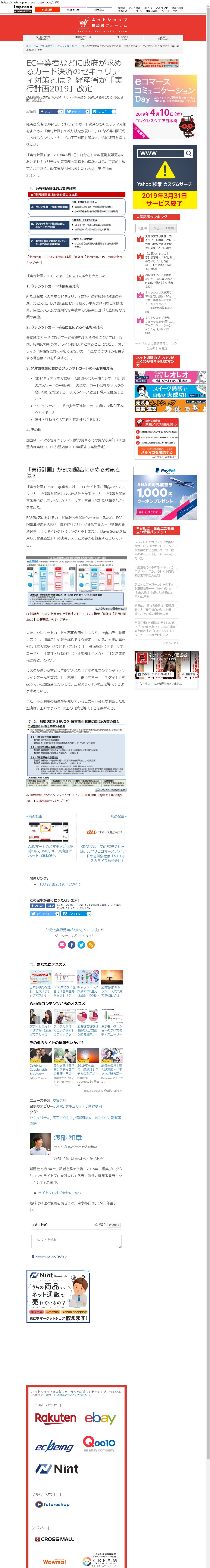
Task: Click in the Yahoo! custom search input
Action: [161, 153]
